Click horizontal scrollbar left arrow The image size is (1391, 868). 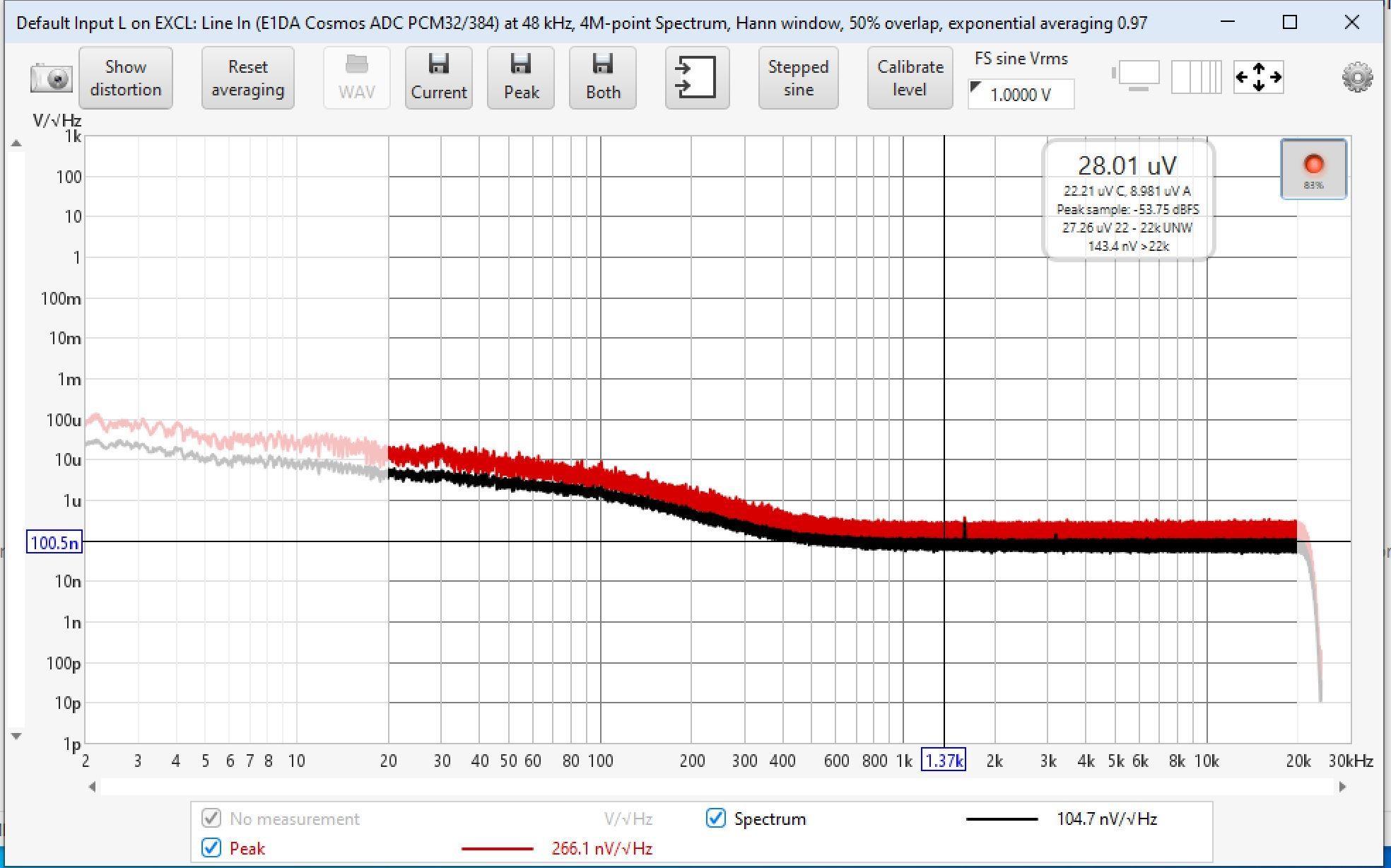92,787
